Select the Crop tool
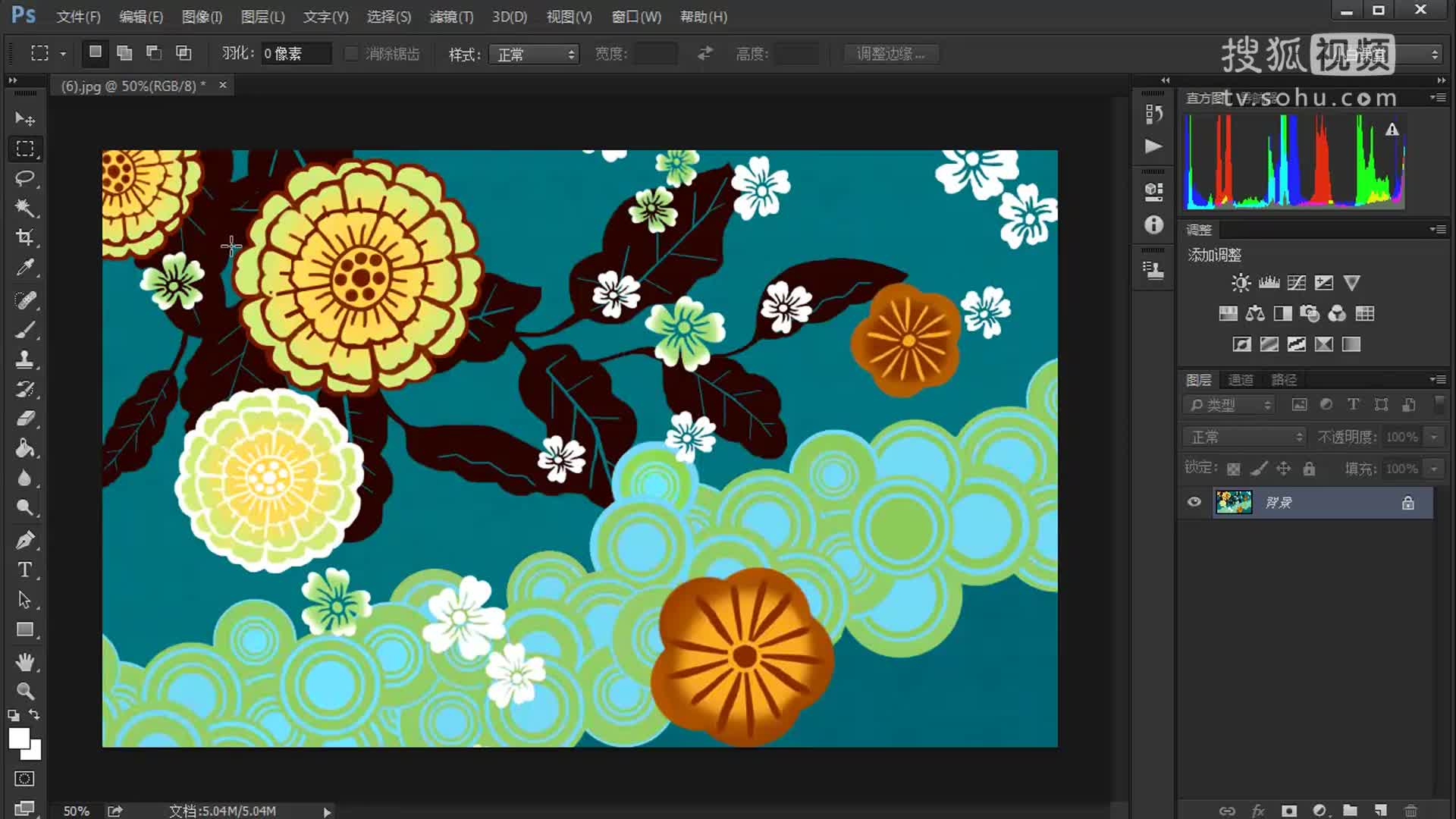This screenshot has width=1456, height=819. pyautogui.click(x=25, y=237)
